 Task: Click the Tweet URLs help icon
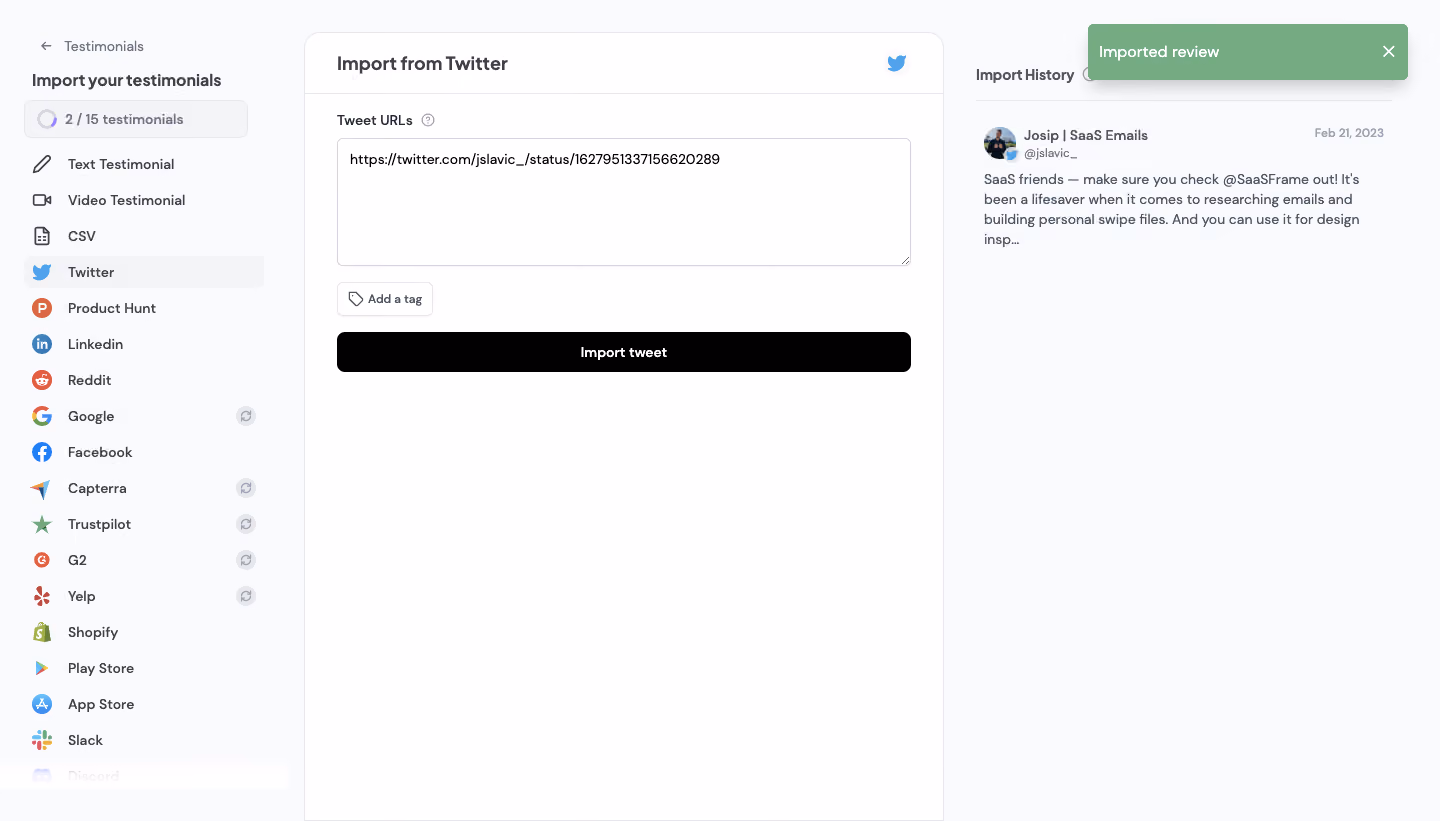[428, 120]
